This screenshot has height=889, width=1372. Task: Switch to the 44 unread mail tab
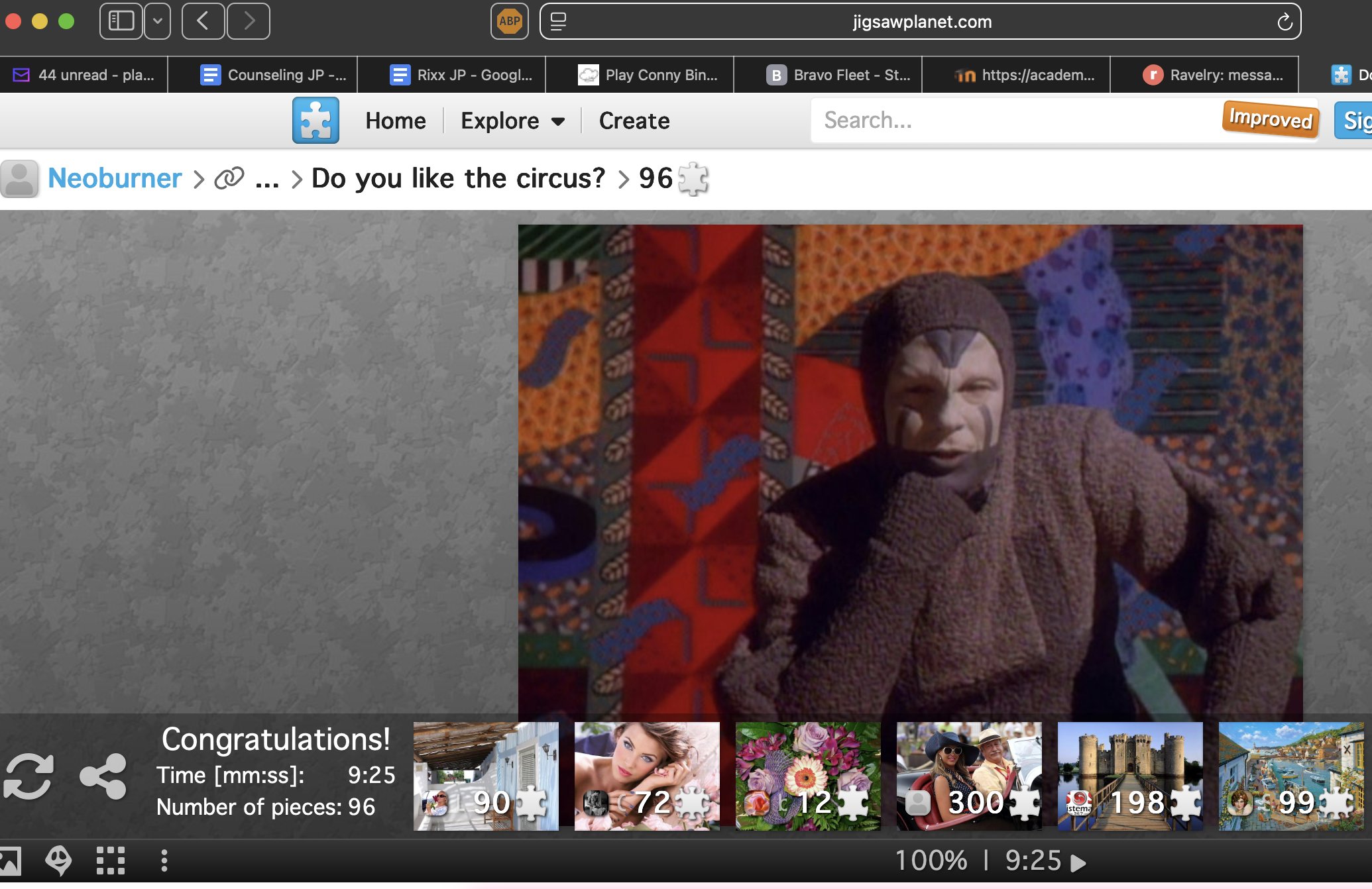coord(84,75)
